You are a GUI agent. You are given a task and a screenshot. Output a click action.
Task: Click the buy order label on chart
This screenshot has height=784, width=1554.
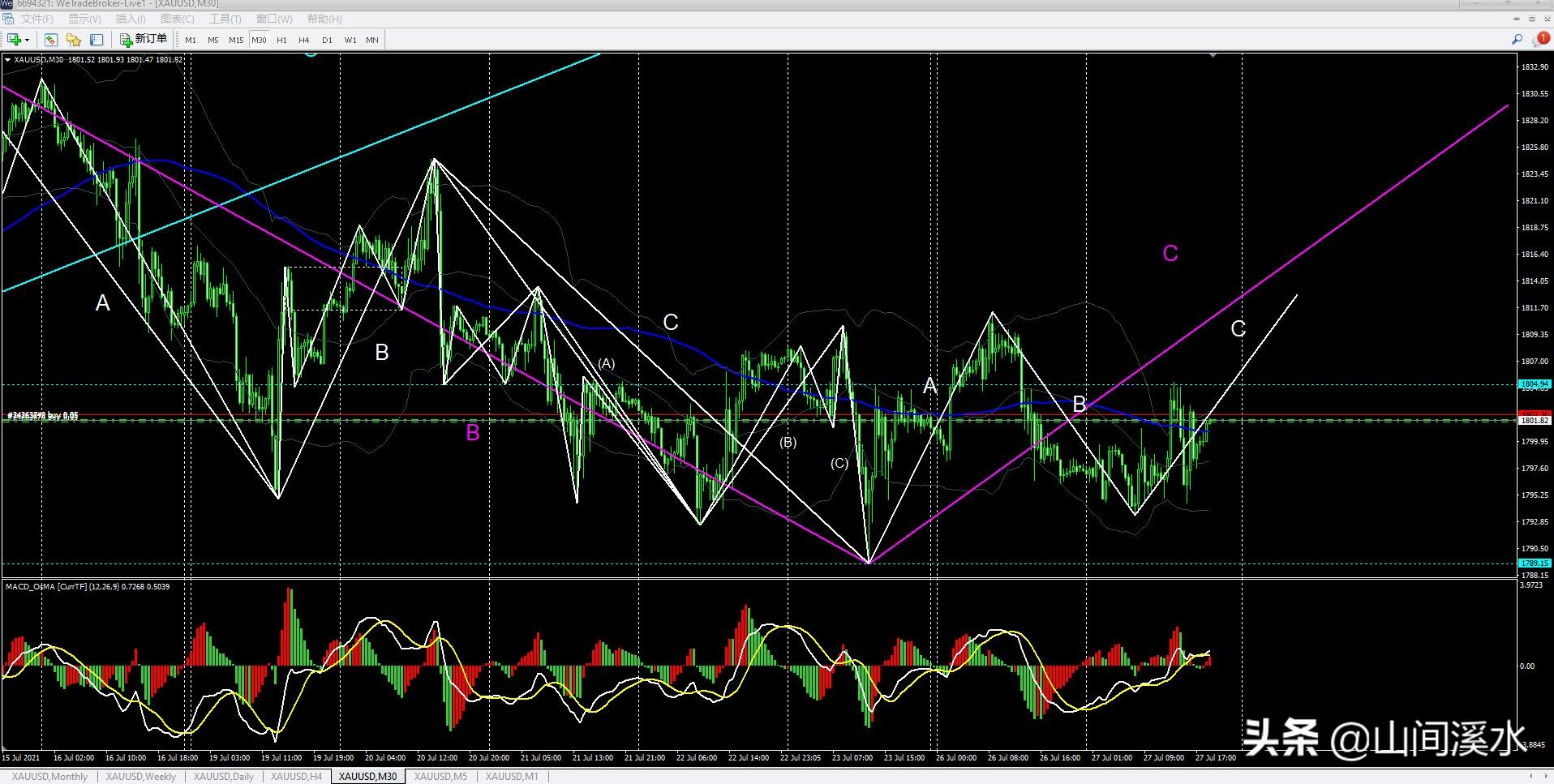43,416
